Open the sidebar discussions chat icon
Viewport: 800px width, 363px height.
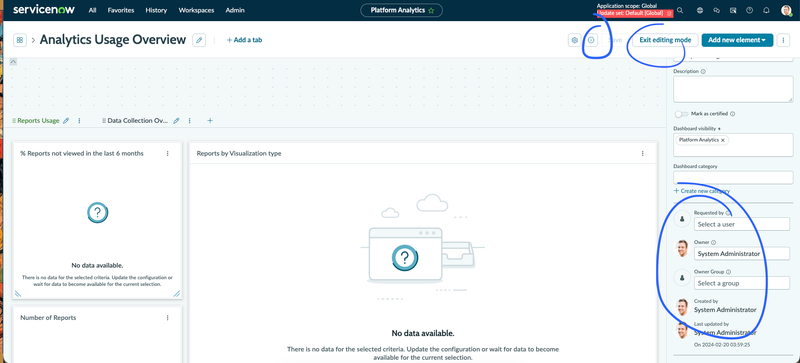click(716, 10)
